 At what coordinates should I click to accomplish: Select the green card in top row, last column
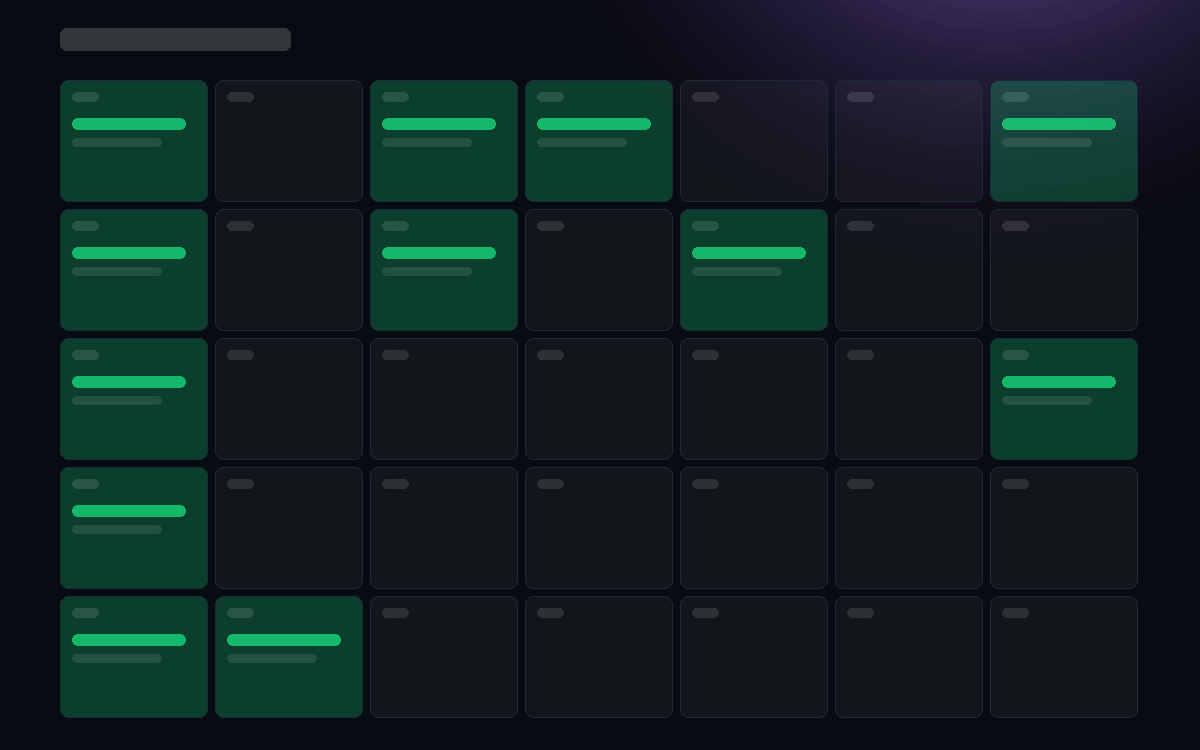point(1064,141)
